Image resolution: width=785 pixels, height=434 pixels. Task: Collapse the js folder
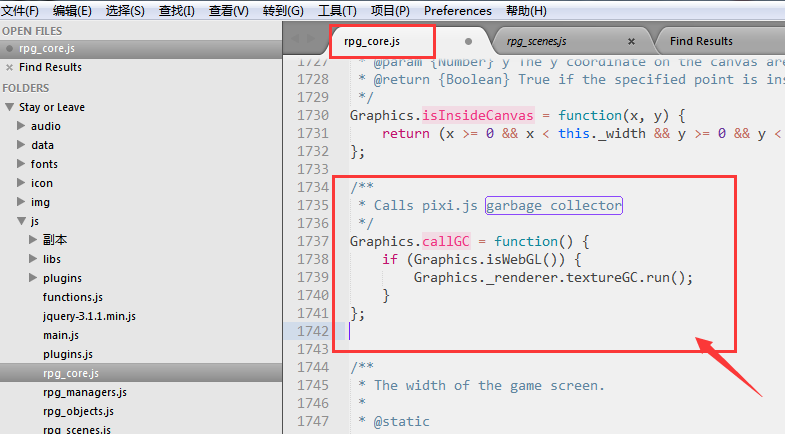tap(21, 221)
